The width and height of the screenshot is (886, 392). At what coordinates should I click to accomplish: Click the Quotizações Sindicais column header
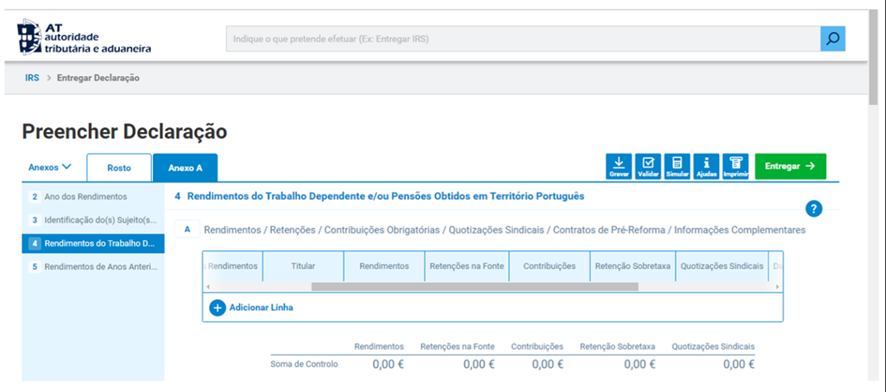[722, 266]
